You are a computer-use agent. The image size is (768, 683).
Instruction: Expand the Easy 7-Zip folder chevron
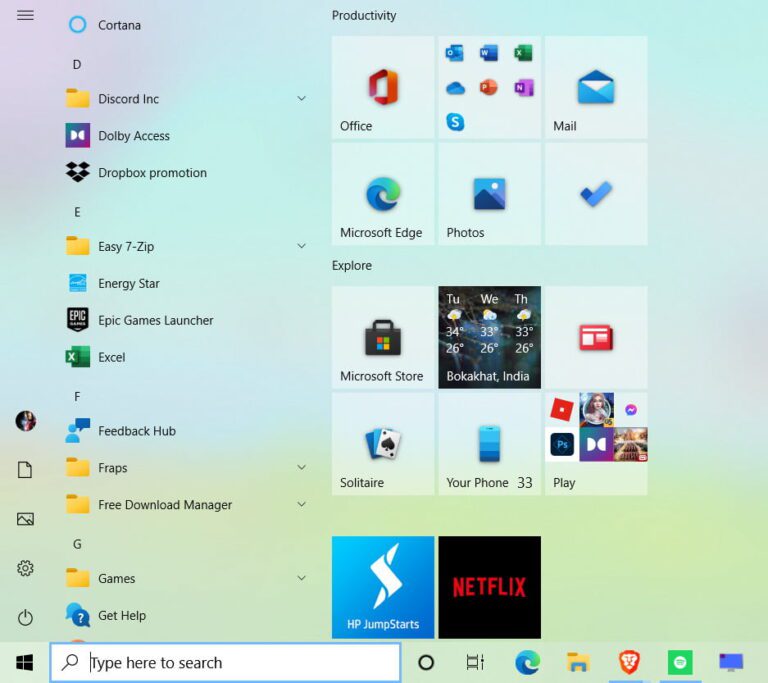(x=302, y=246)
